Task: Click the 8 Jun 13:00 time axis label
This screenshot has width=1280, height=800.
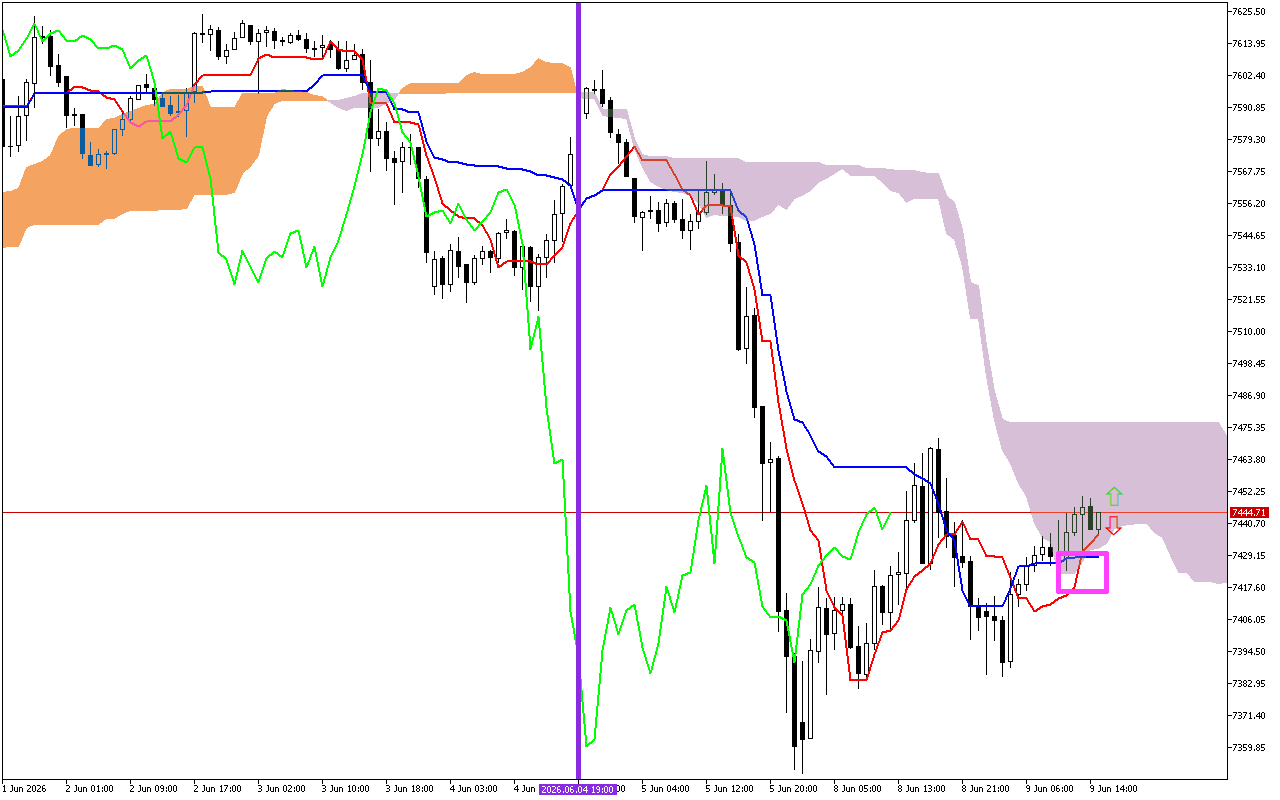Action: pos(921,789)
